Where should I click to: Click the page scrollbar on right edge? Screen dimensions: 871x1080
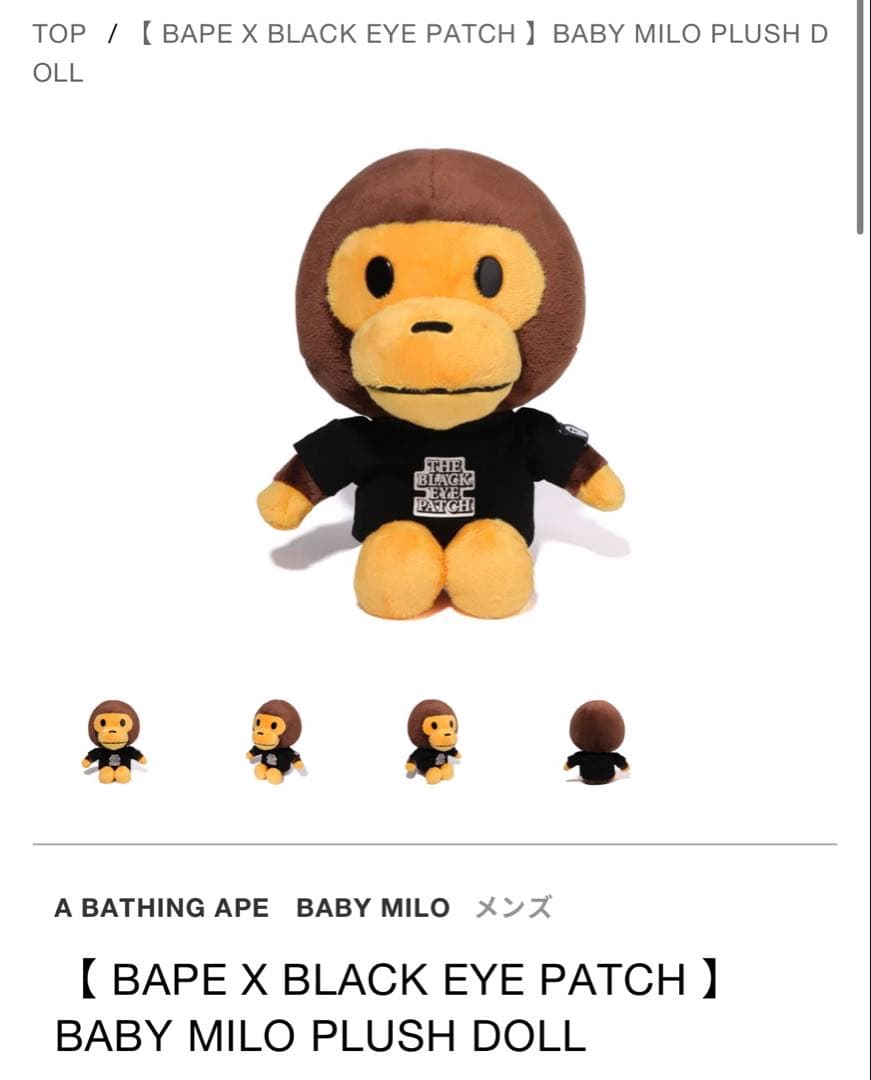coord(860,117)
